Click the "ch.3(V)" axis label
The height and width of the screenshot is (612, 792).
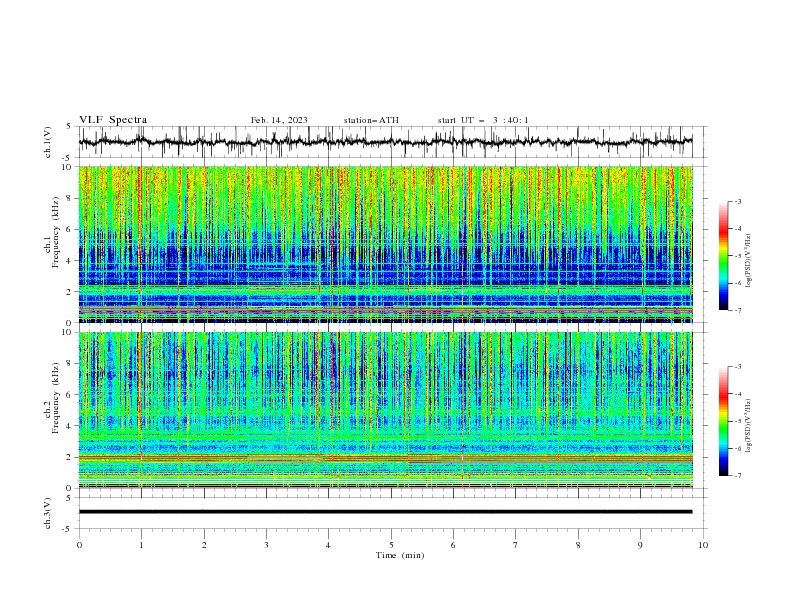(48, 513)
